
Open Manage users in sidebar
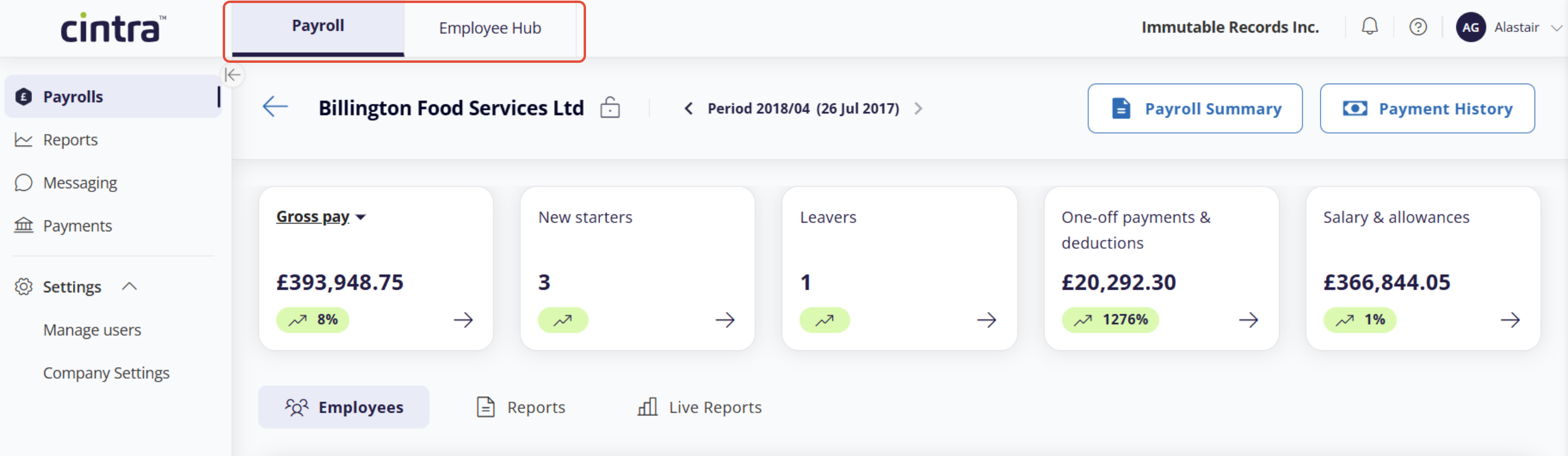coord(92,330)
